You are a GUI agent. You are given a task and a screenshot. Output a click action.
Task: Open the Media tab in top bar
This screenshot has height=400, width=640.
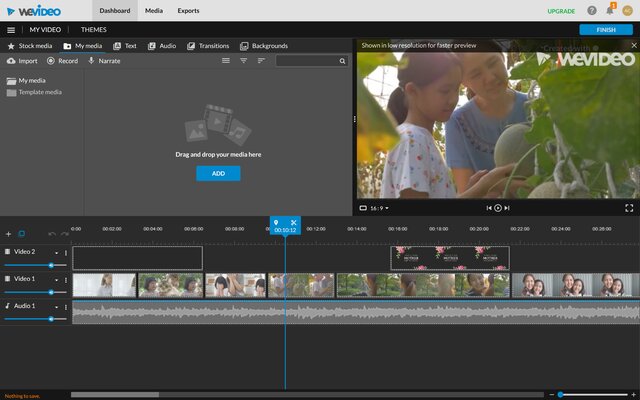pyautogui.click(x=154, y=11)
